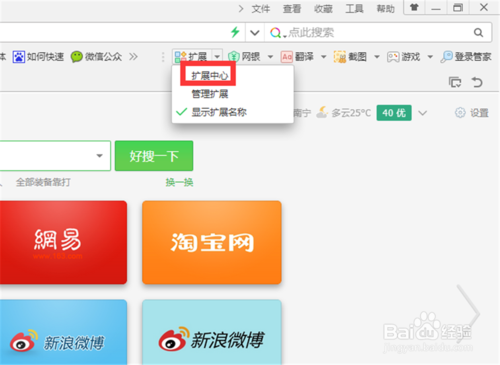Open the 淘宝网 orange tile

(x=212, y=242)
